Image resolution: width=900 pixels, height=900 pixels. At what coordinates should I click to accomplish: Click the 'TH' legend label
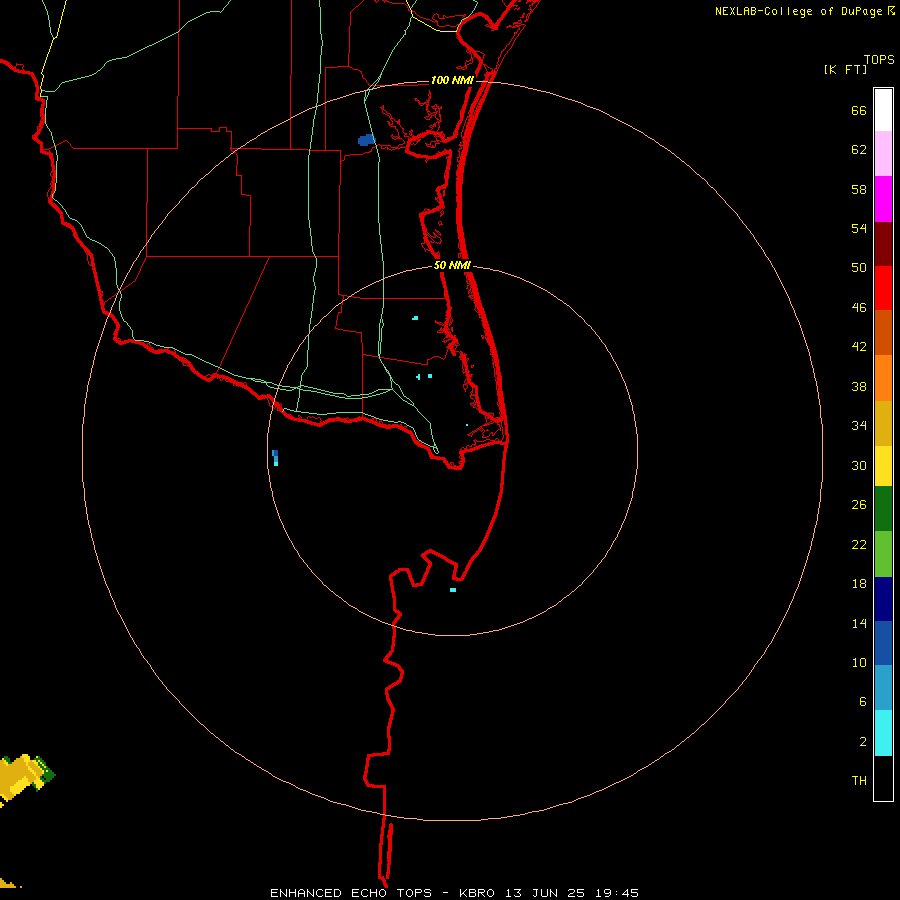point(859,781)
